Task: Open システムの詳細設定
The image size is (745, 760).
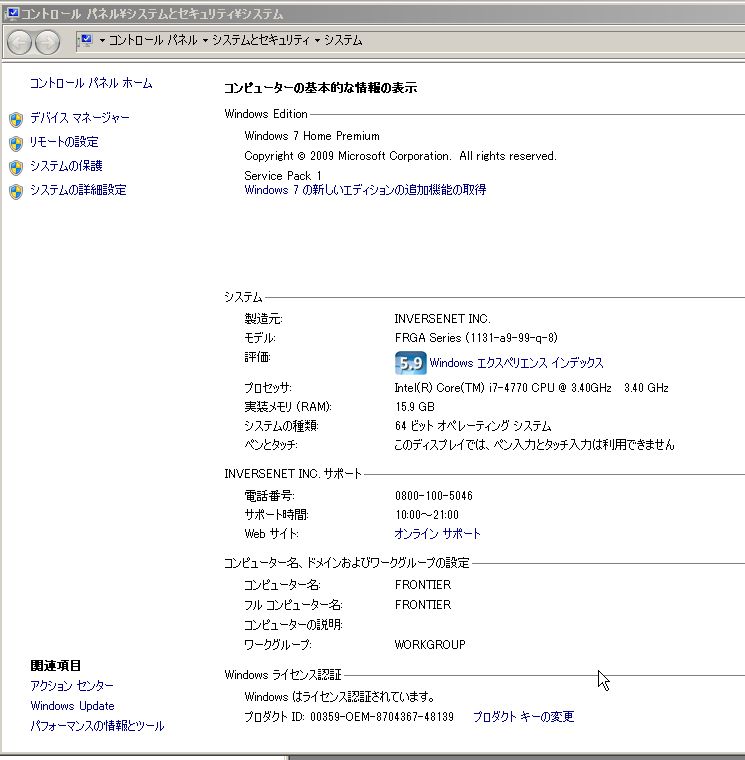Action: [78, 190]
